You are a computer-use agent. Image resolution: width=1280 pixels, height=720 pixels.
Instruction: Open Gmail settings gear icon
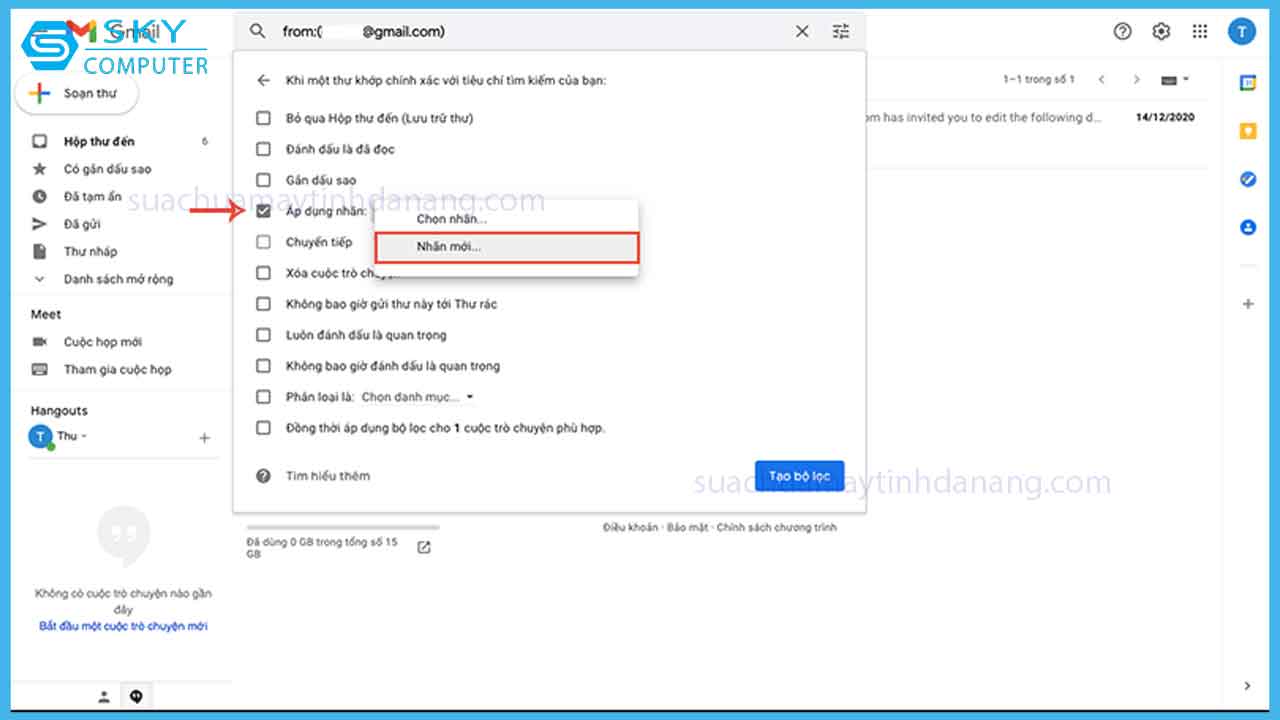coord(1161,32)
